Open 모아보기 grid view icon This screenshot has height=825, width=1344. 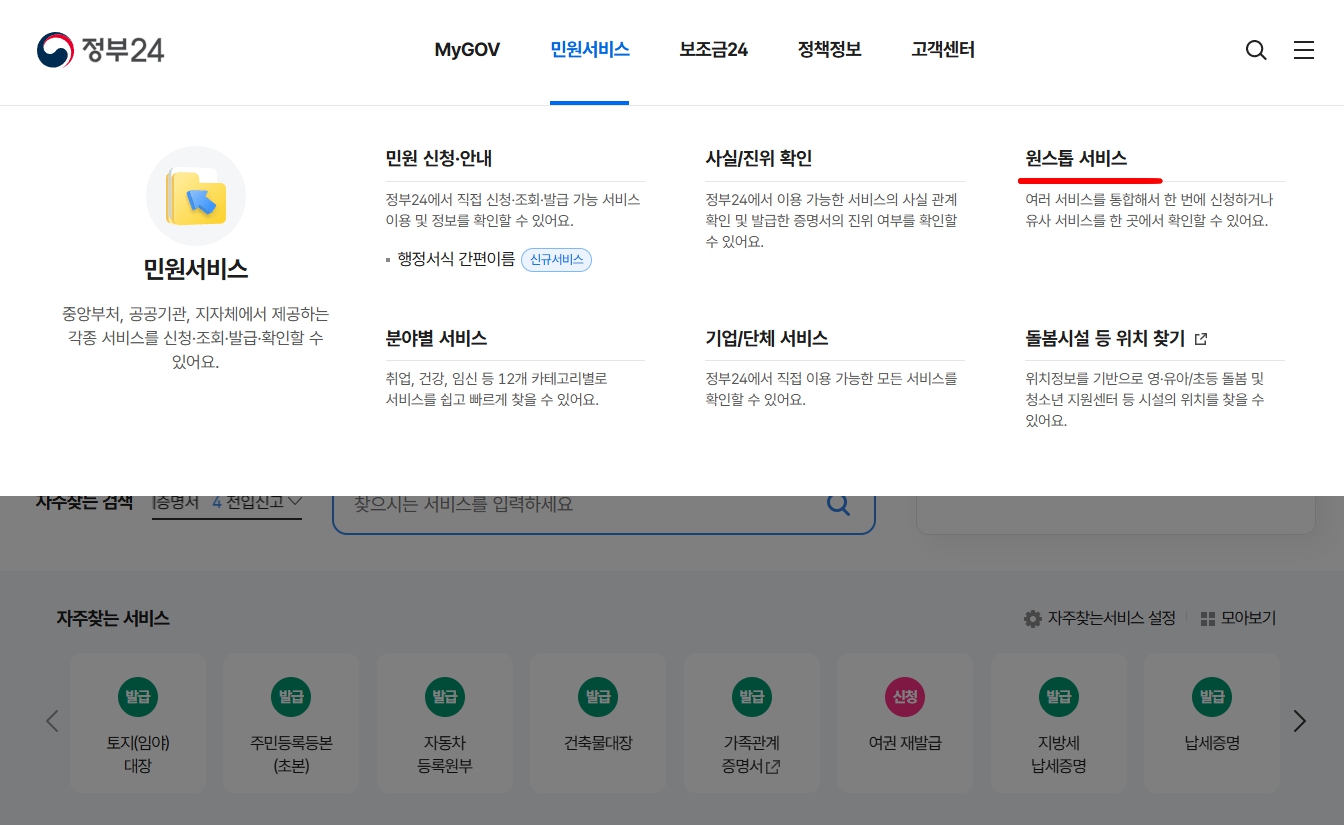tap(1208, 618)
